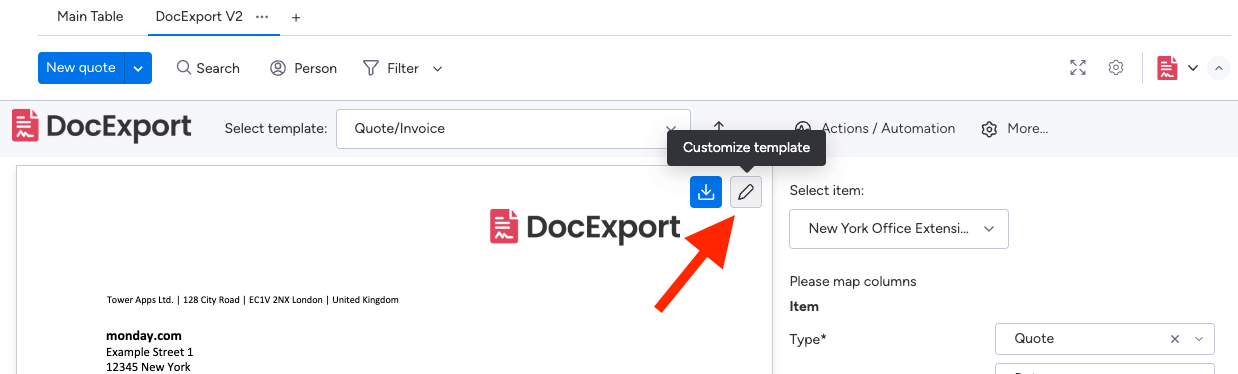Image resolution: width=1238 pixels, height=374 pixels.
Task: Open the Main Table tab
Action: (90, 17)
